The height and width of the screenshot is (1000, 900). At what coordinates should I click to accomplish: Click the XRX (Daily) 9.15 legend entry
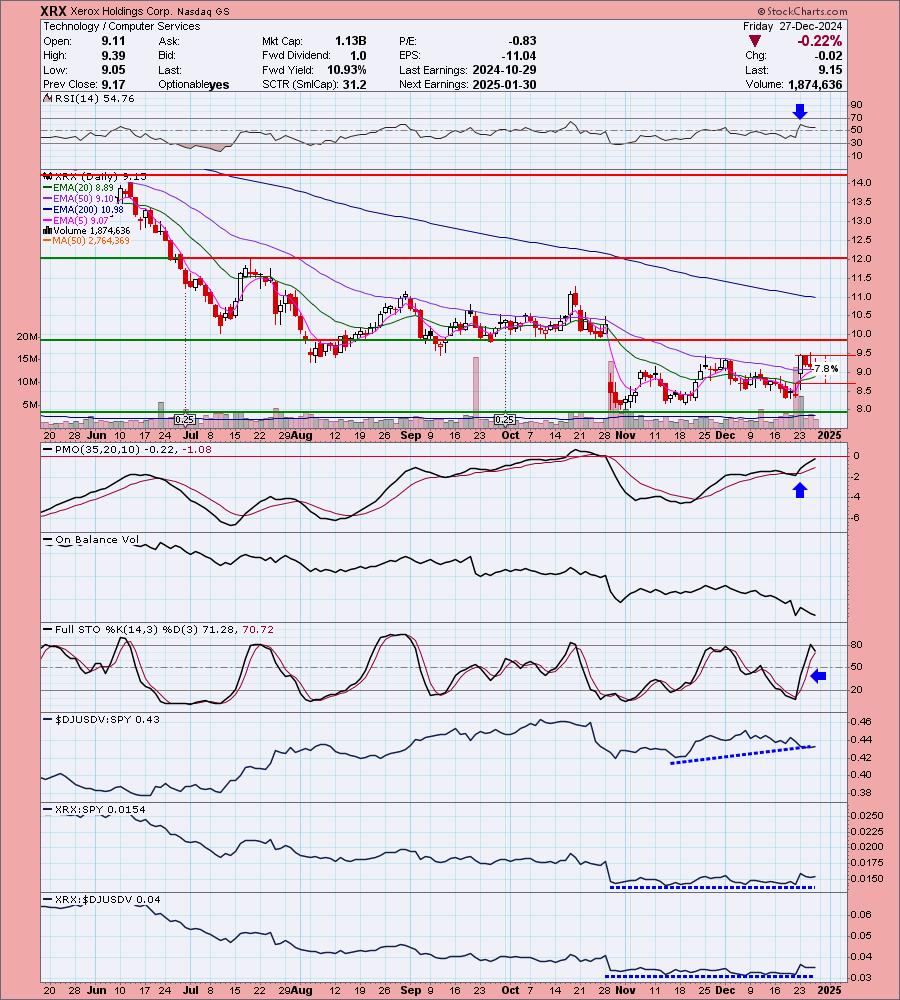tap(95, 177)
